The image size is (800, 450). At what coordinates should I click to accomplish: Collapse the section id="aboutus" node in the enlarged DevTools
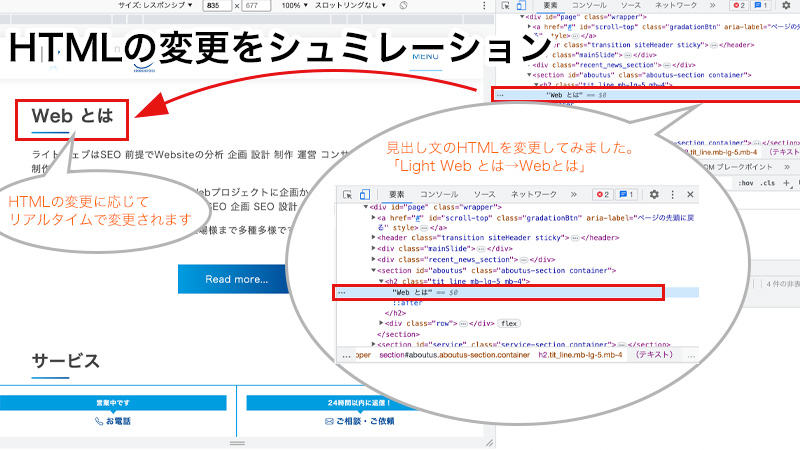[x=373, y=270]
